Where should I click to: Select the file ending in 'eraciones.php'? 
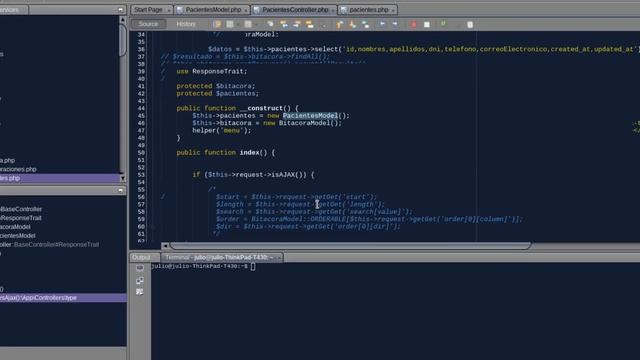tap(18, 169)
